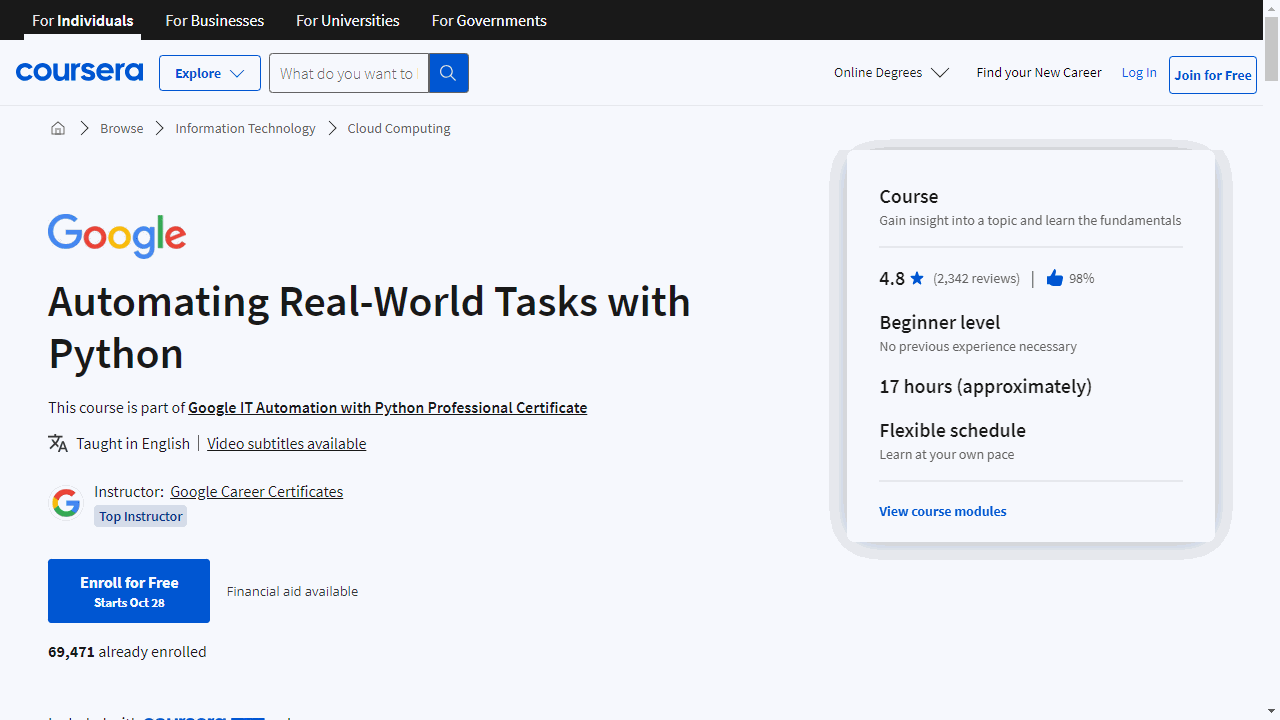The image size is (1280, 720).
Task: Click Join for Free
Action: tap(1212, 75)
